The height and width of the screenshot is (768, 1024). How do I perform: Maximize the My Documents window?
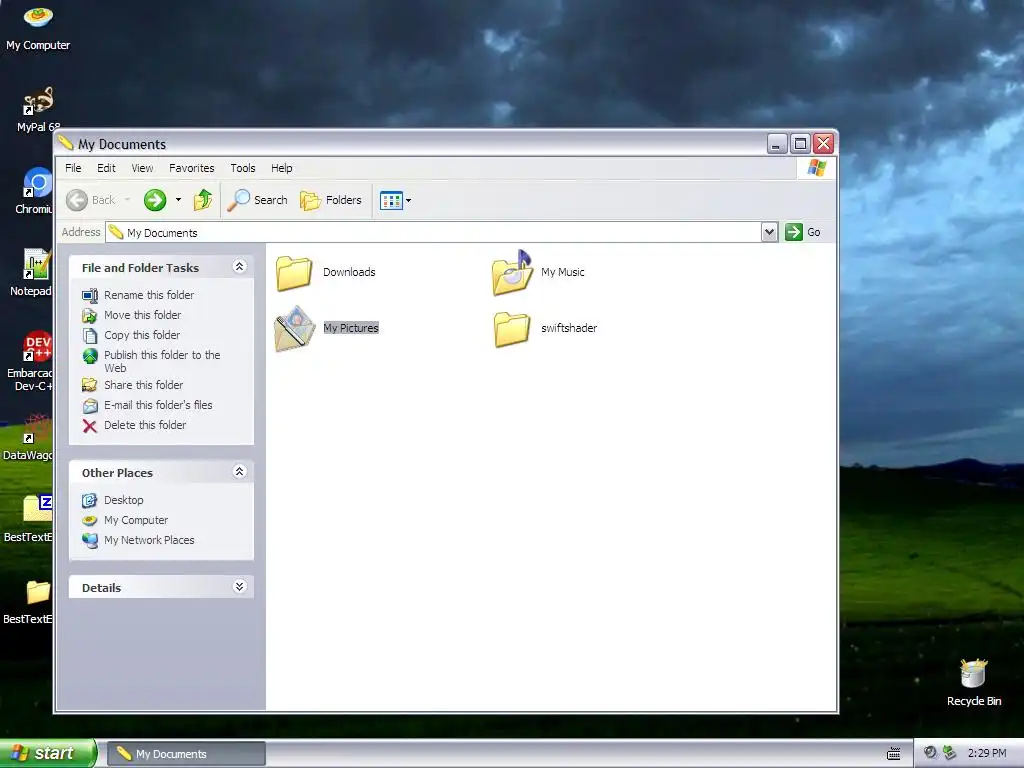click(x=800, y=144)
